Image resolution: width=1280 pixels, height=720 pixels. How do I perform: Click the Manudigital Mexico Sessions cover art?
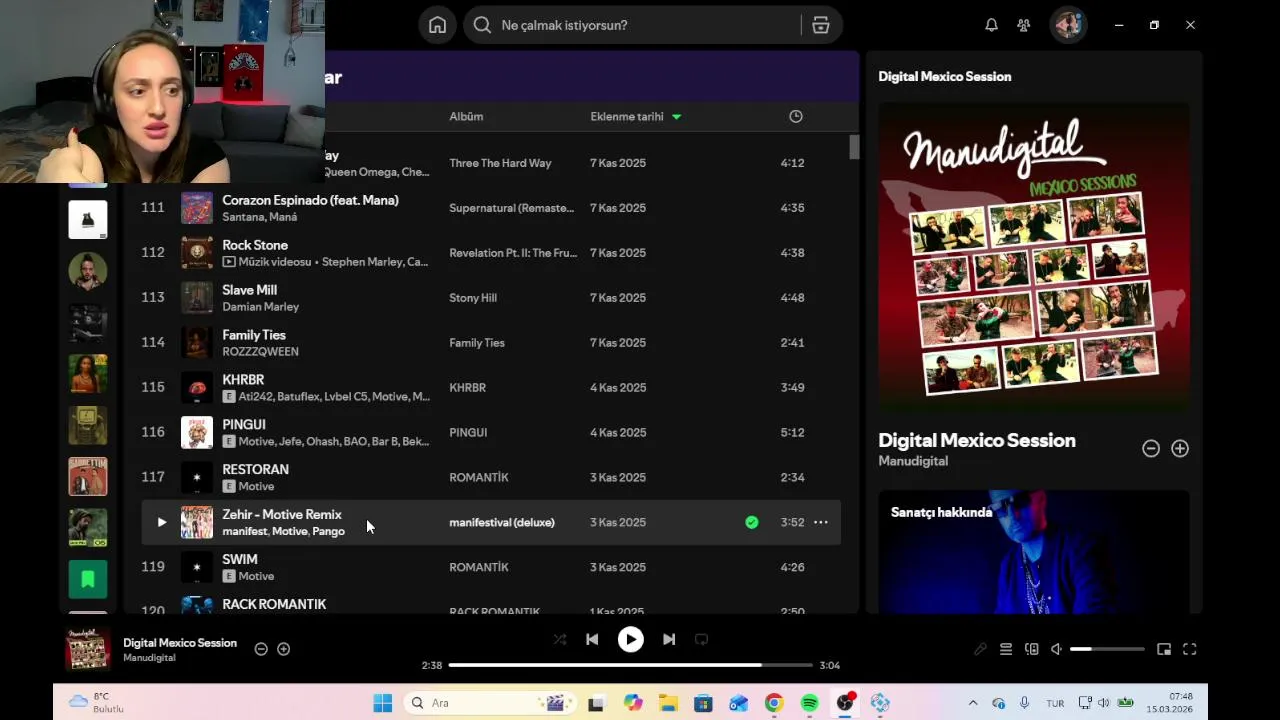tap(1034, 258)
